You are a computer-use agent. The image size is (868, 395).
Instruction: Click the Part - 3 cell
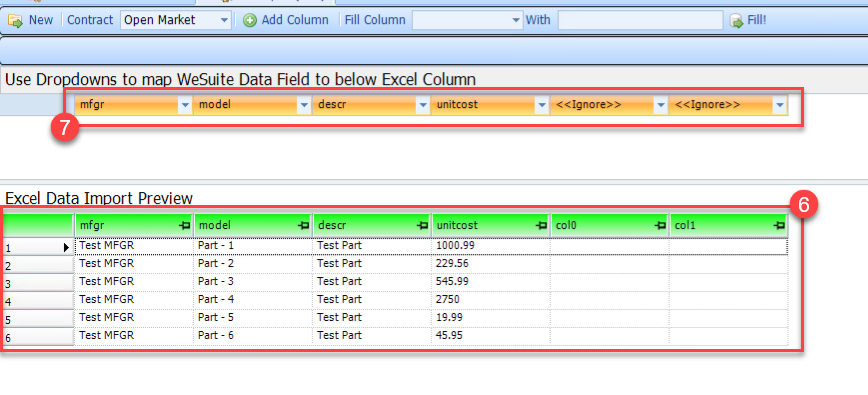tap(253, 282)
